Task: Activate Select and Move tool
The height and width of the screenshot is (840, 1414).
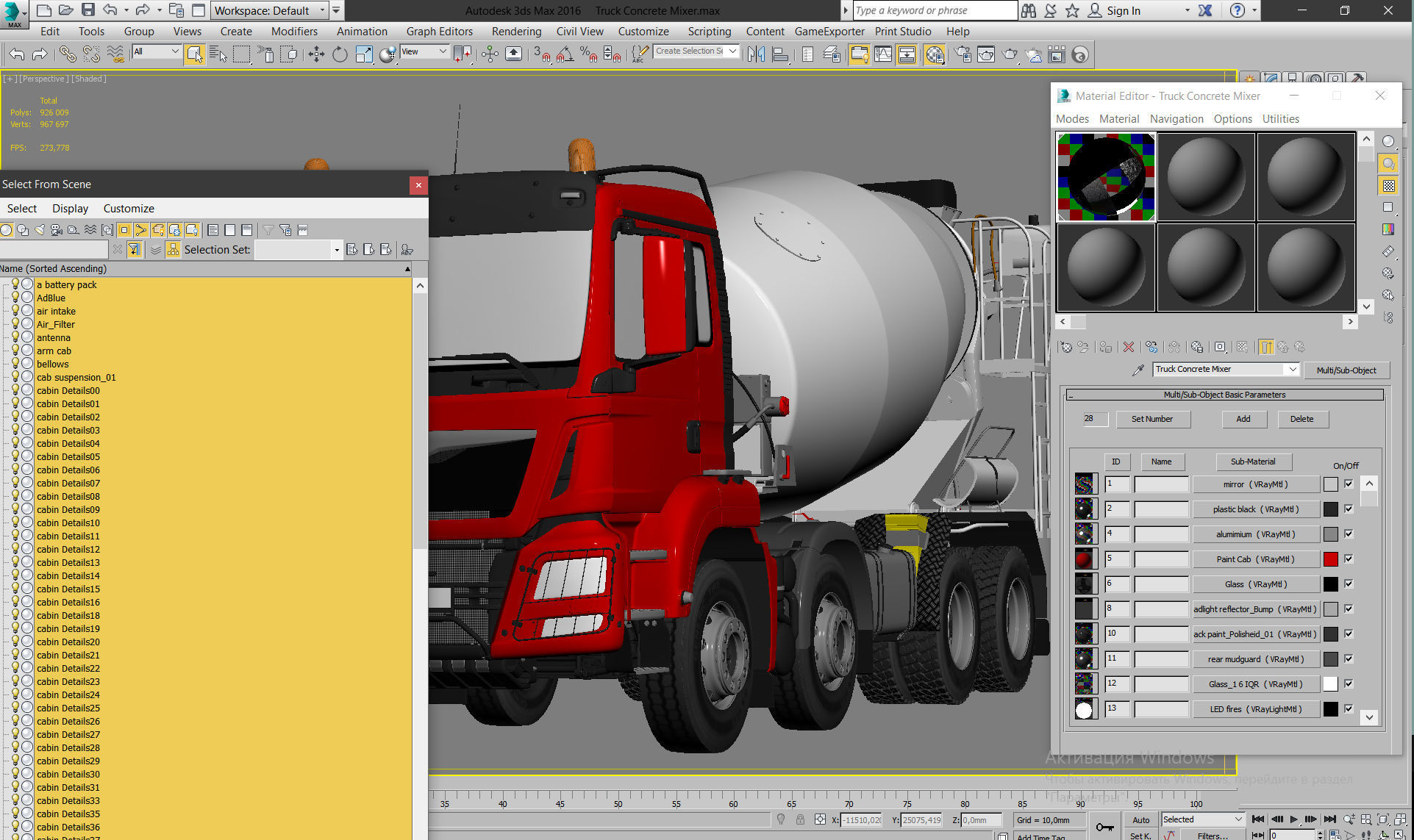Action: pyautogui.click(x=316, y=54)
